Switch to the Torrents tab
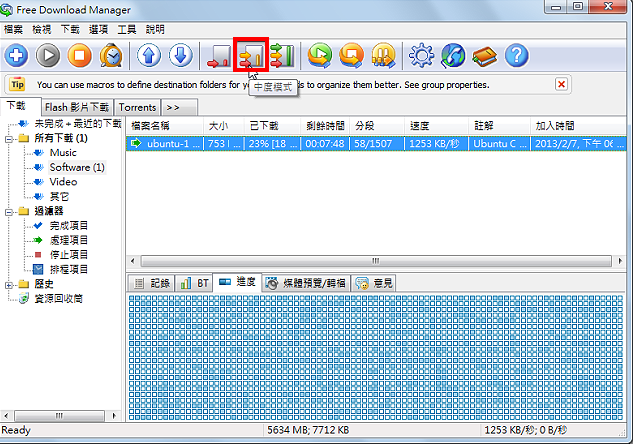The height and width of the screenshot is (445, 634). [137, 107]
